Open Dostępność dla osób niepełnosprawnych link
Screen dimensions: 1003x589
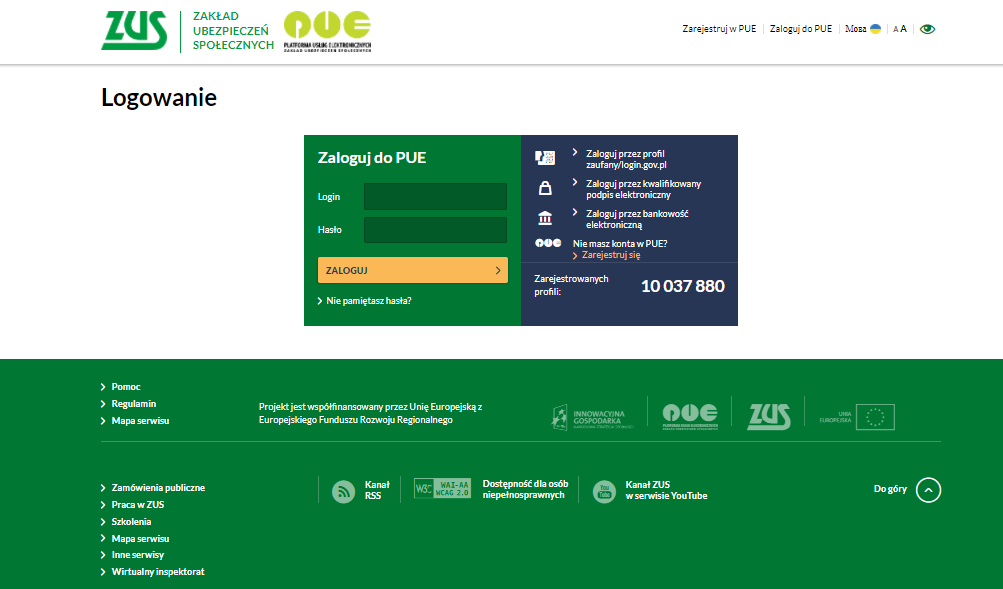click(x=525, y=489)
